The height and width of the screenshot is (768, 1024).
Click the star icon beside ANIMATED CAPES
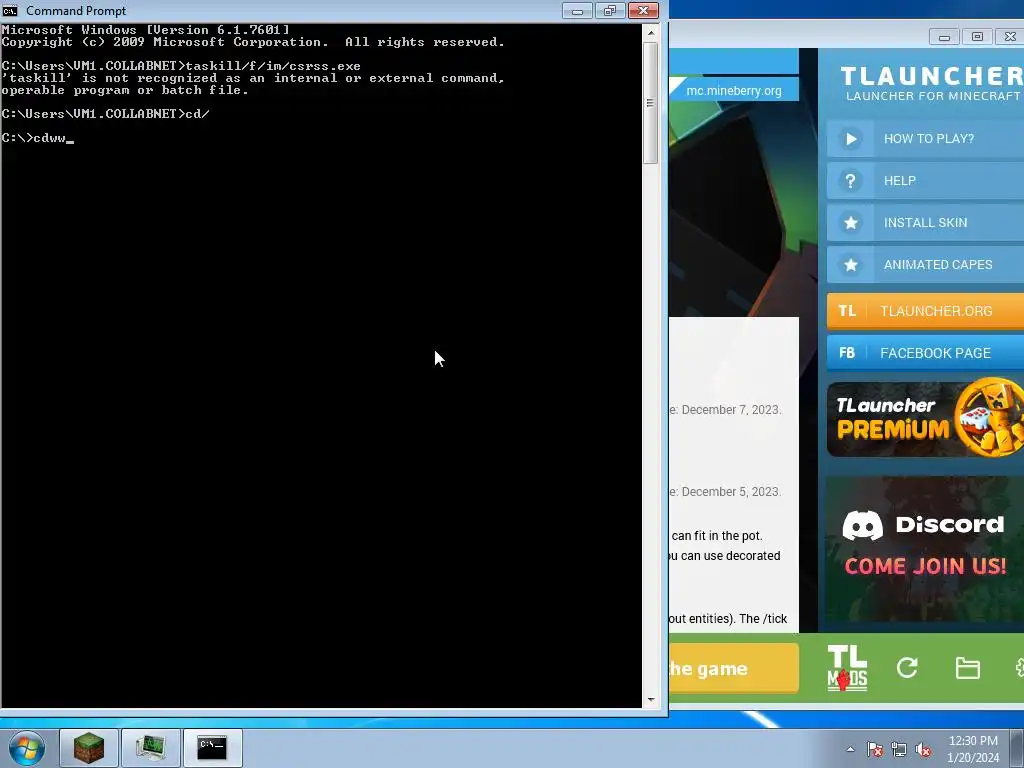tap(850, 264)
